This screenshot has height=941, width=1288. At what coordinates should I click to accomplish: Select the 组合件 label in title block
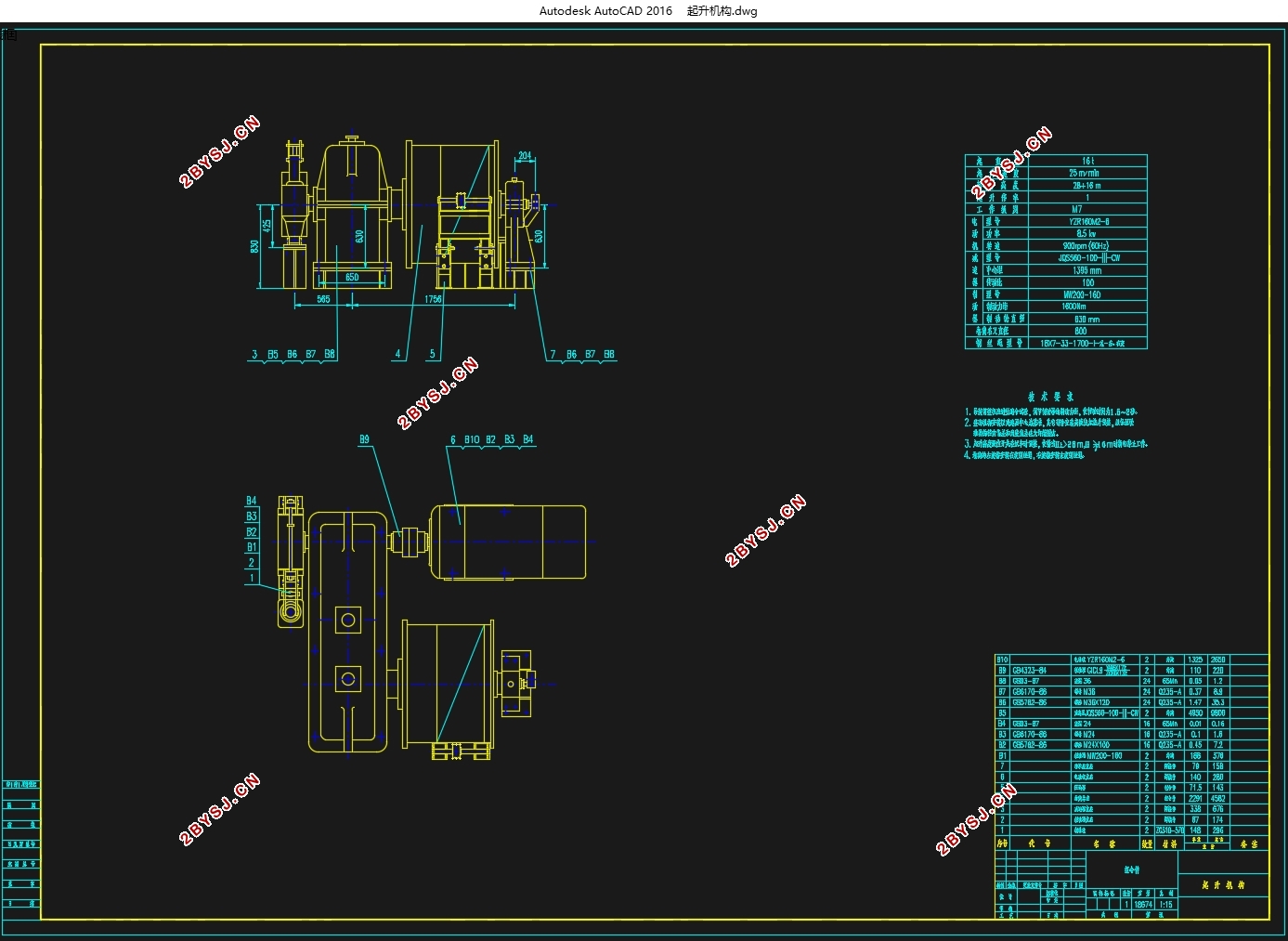tap(1132, 870)
